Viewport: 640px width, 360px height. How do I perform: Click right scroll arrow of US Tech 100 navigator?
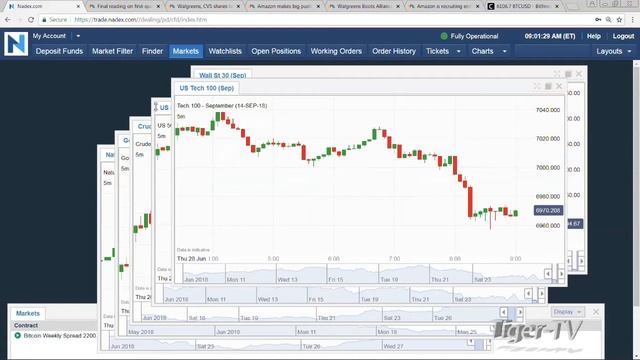tap(561, 274)
